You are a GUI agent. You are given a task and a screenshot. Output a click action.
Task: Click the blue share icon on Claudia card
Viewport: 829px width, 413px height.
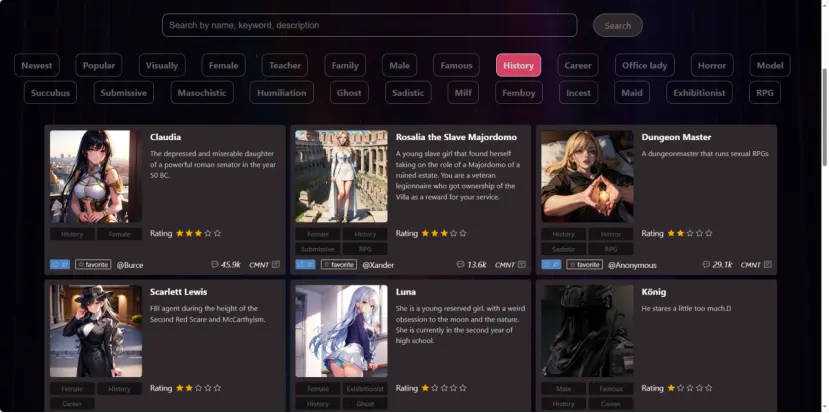(60, 264)
